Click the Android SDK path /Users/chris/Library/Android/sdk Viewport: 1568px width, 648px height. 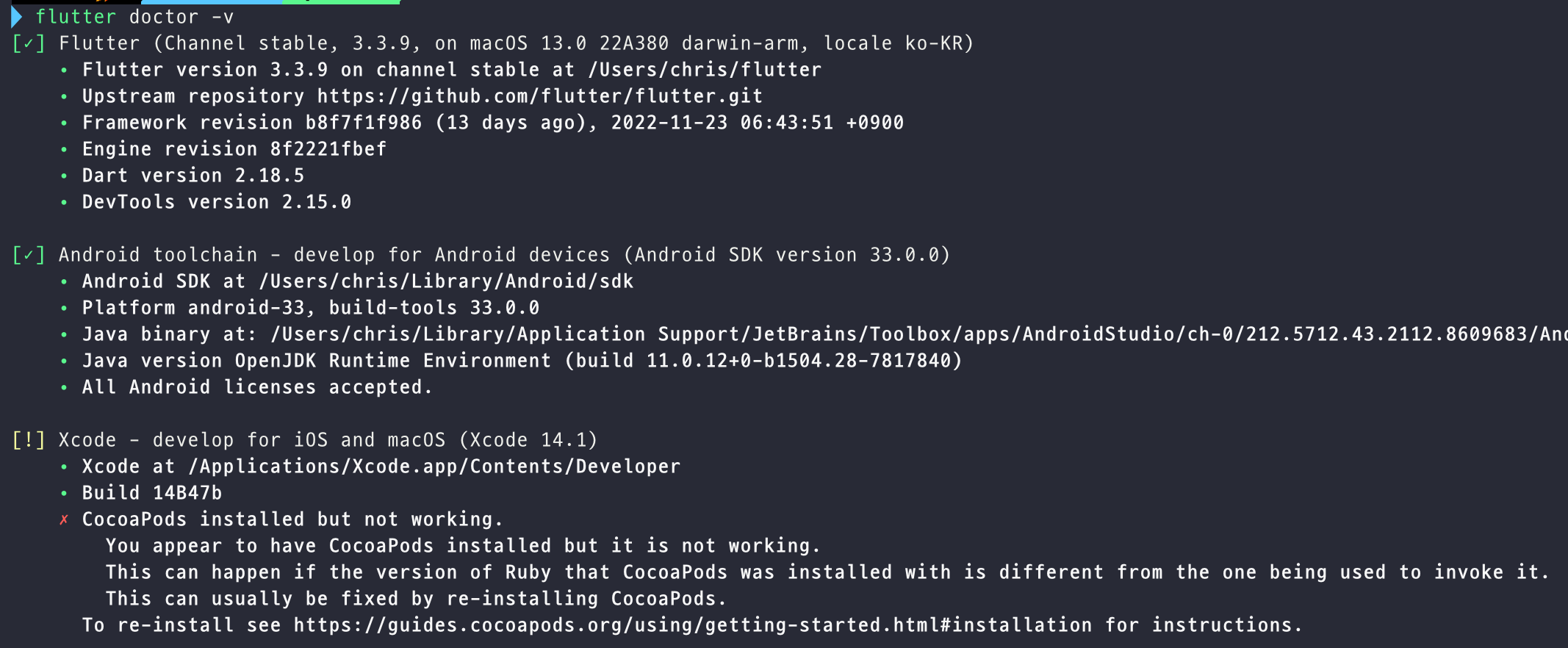pyautogui.click(x=446, y=281)
